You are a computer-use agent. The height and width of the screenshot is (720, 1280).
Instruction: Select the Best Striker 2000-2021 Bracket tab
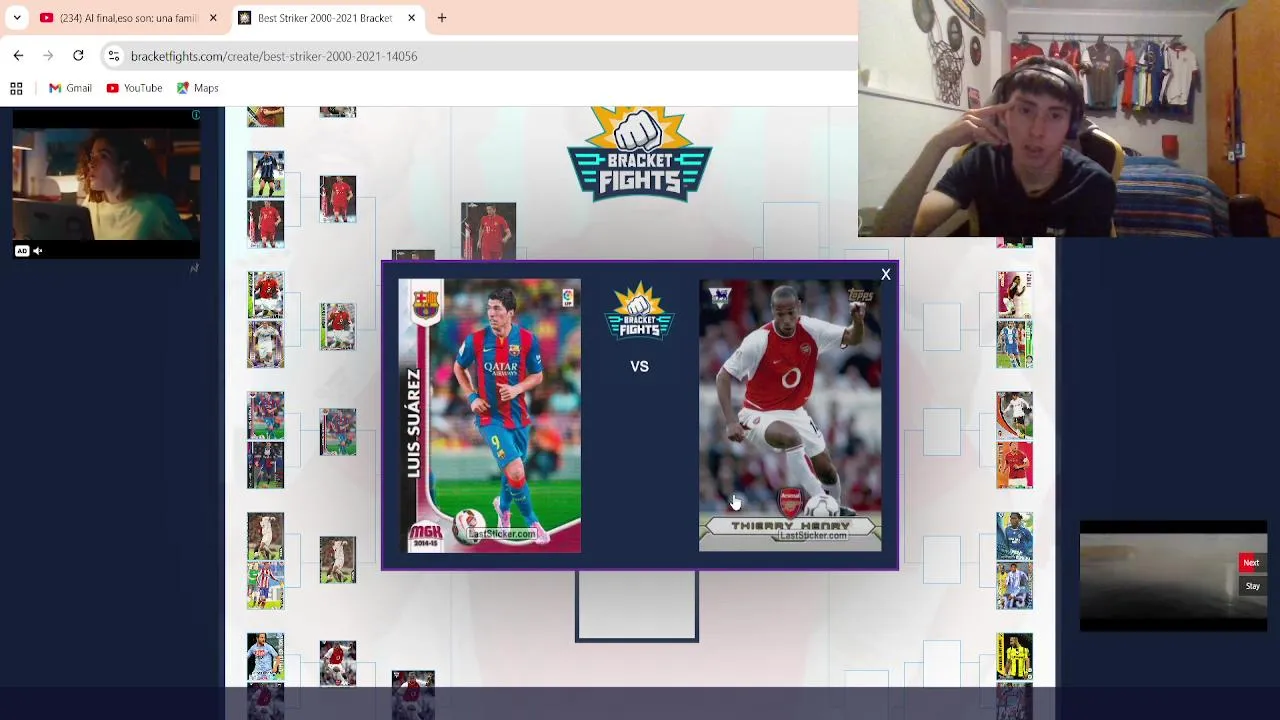[325, 18]
